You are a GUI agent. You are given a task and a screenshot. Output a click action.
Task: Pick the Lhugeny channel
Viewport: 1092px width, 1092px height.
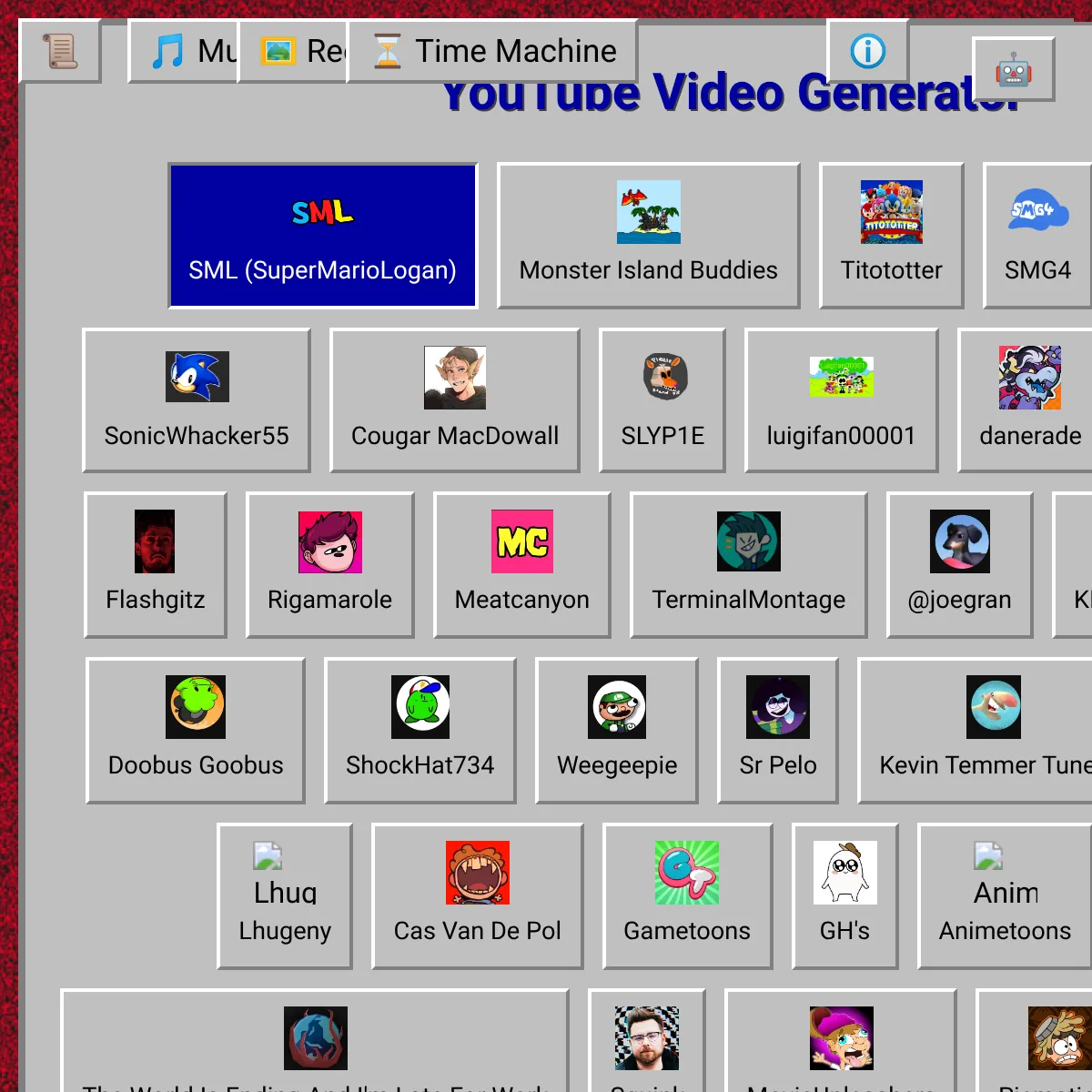[x=285, y=896]
